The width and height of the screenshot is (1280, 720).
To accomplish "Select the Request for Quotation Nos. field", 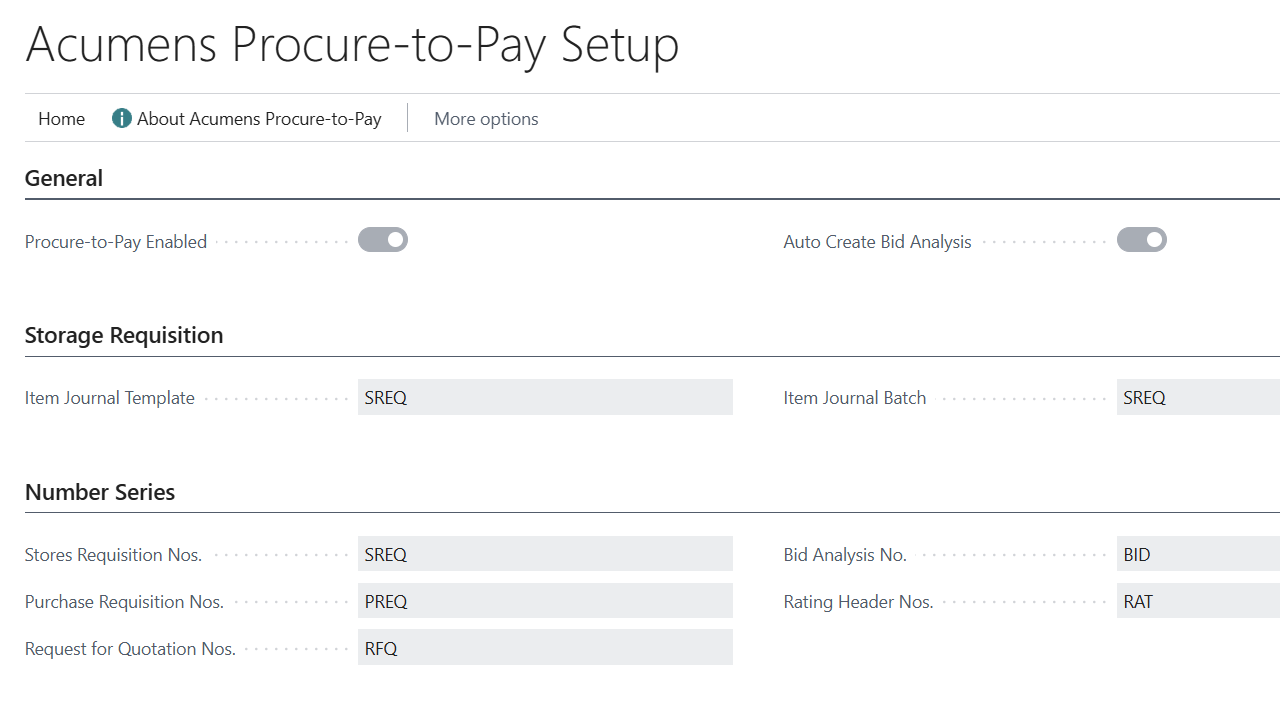I will [545, 647].
